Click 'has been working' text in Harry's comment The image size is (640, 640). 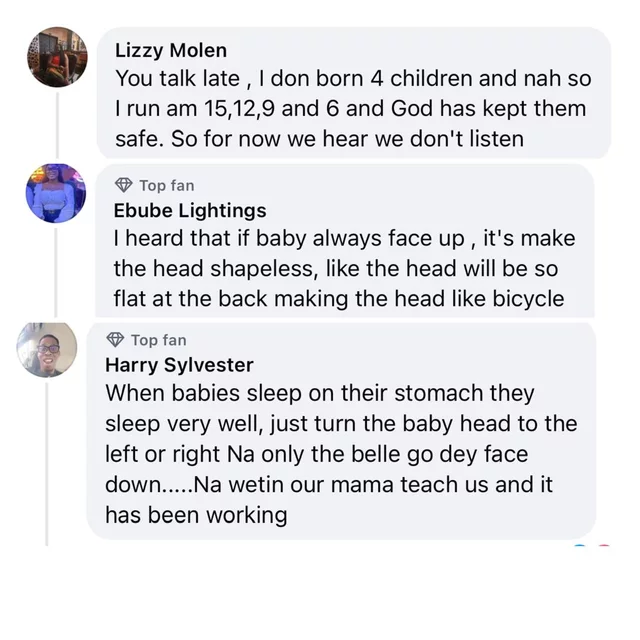(196, 516)
